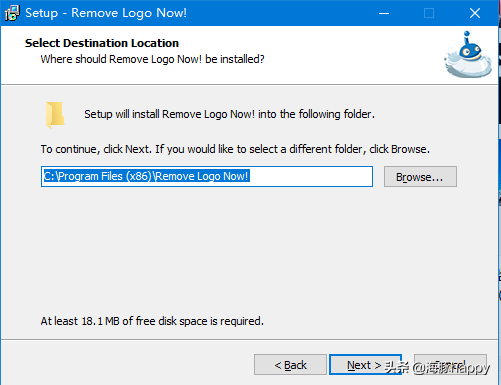Click 'Select Destination Location' heading
The width and height of the screenshot is (501, 385).
pyautogui.click(x=102, y=43)
